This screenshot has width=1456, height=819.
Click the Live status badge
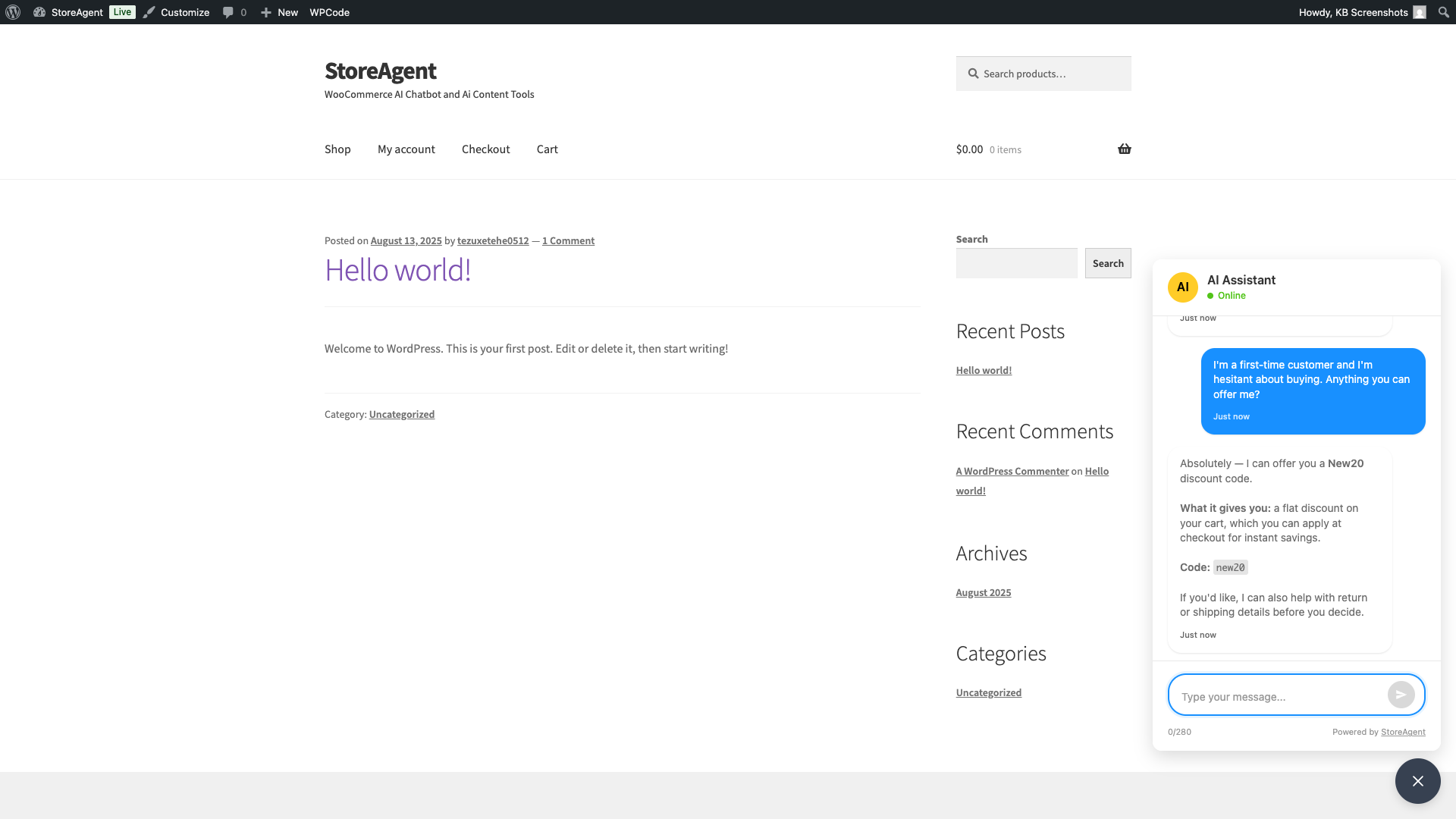pos(122,12)
